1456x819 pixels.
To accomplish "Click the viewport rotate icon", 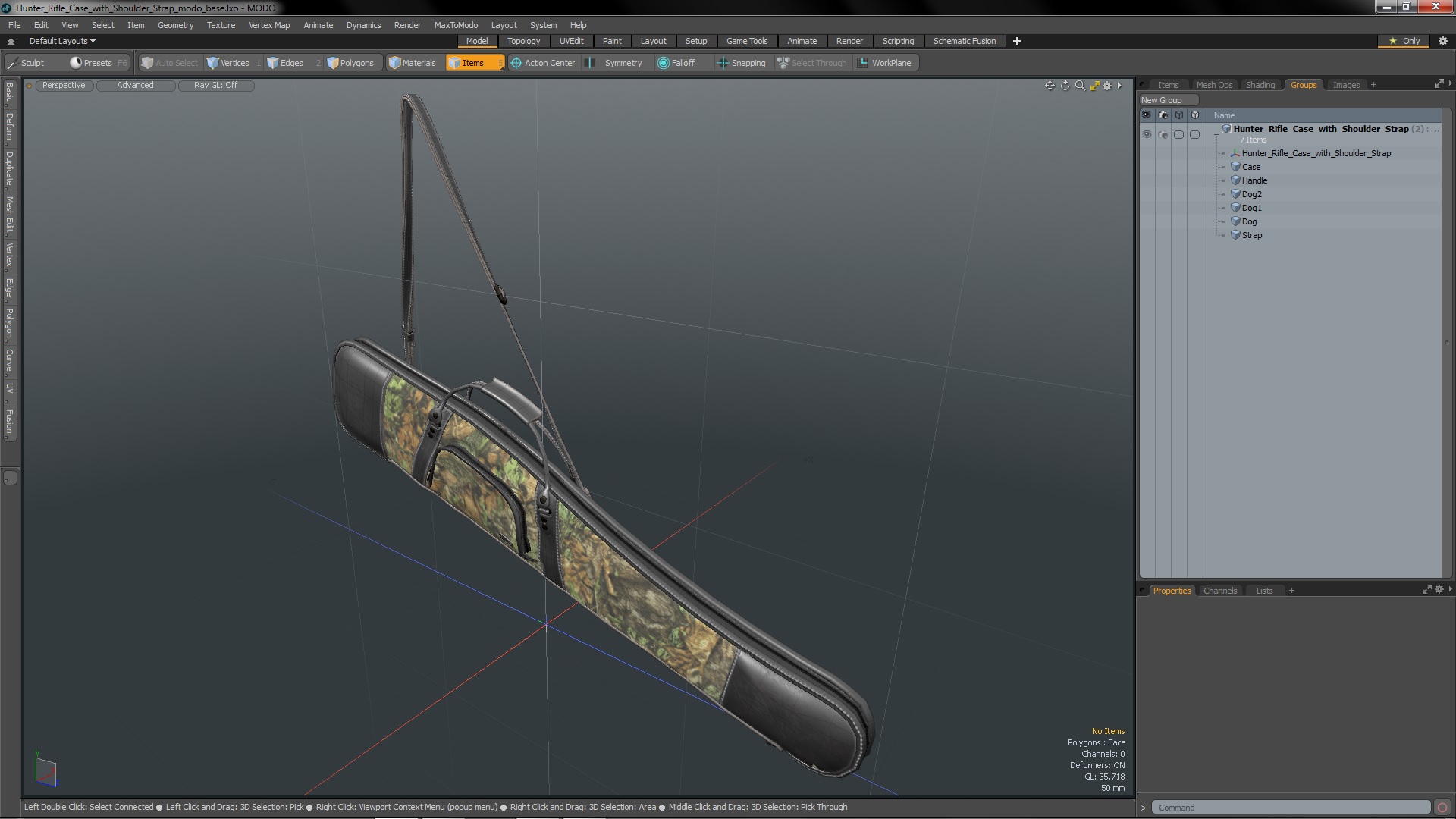I will click(x=1065, y=86).
